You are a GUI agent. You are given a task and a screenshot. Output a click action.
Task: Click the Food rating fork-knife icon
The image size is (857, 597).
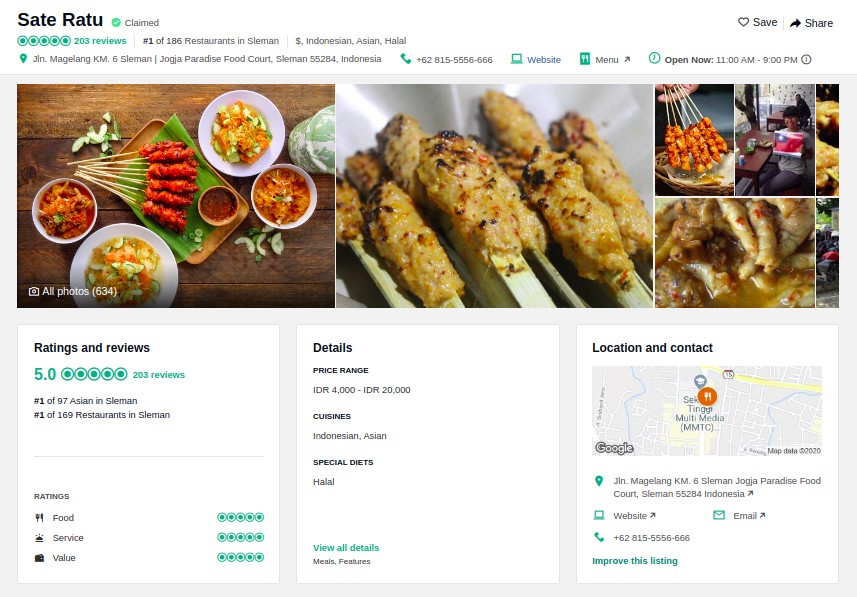39,518
